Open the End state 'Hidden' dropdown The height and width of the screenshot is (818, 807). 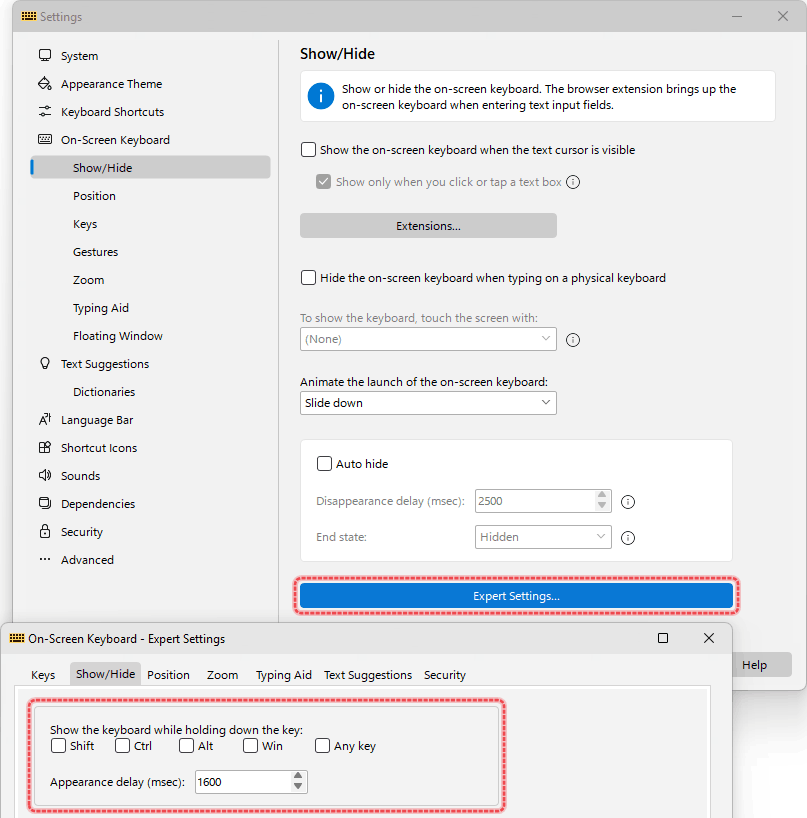pyautogui.click(x=543, y=537)
